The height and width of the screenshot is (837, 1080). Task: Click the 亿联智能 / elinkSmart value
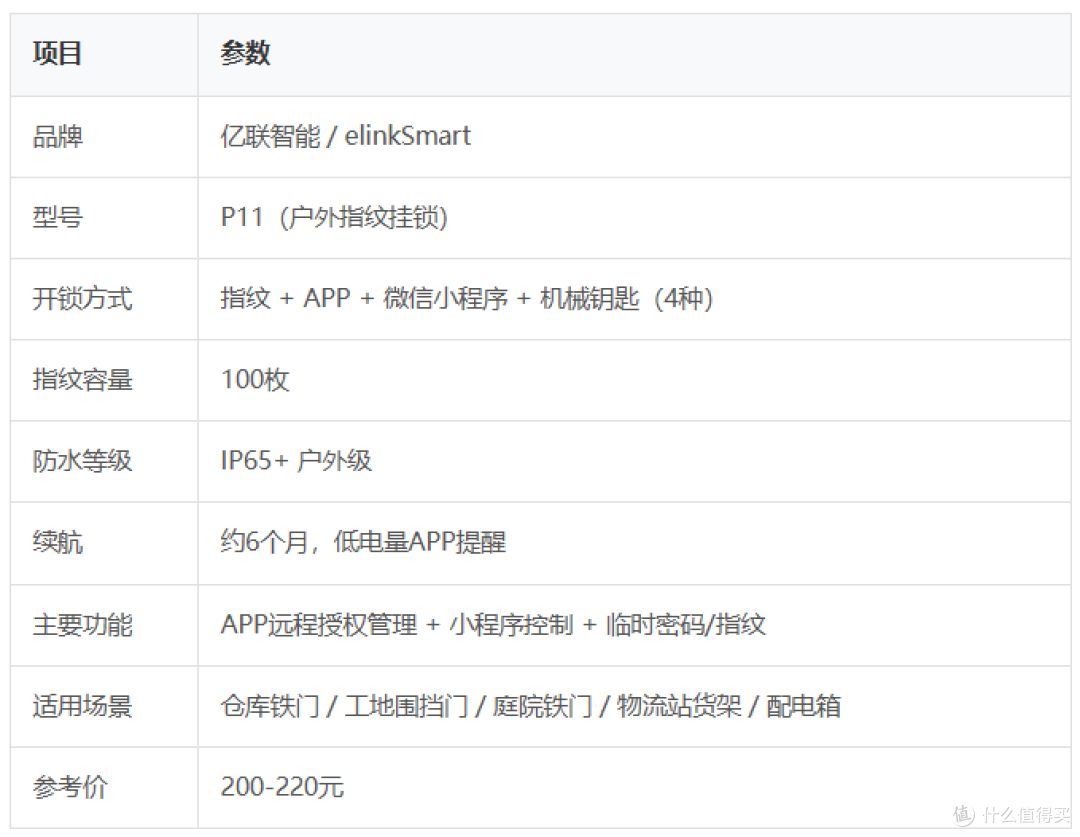pos(346,136)
